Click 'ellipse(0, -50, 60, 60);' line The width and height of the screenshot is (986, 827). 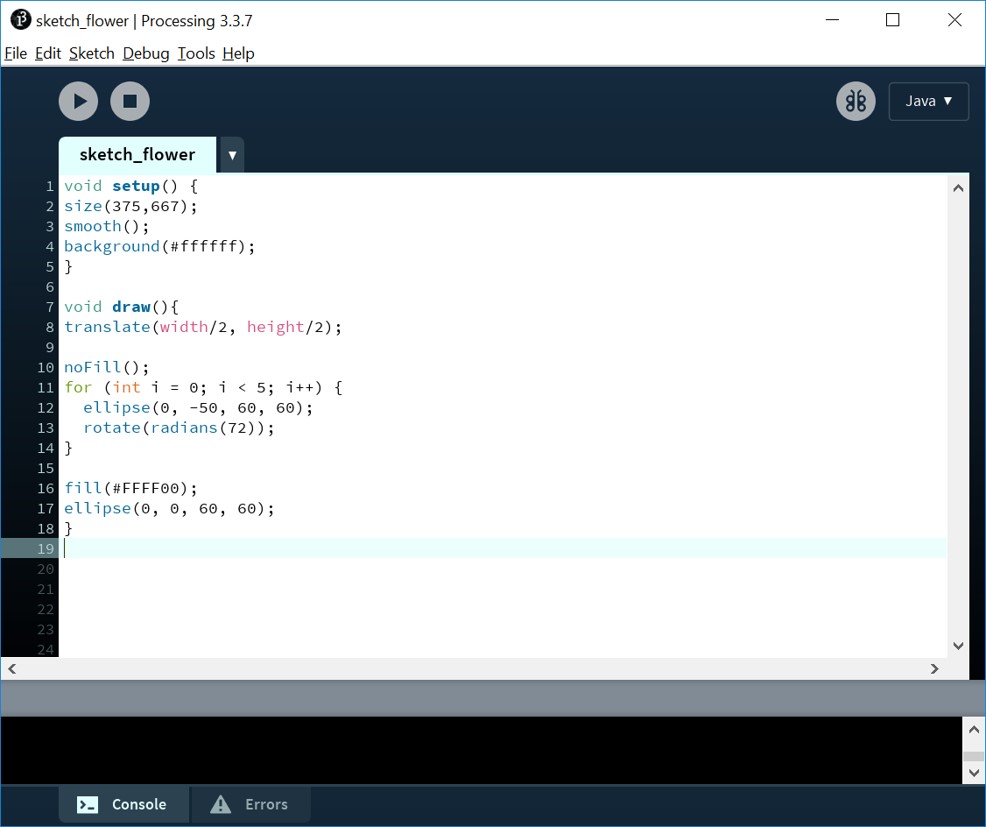[x=197, y=408]
